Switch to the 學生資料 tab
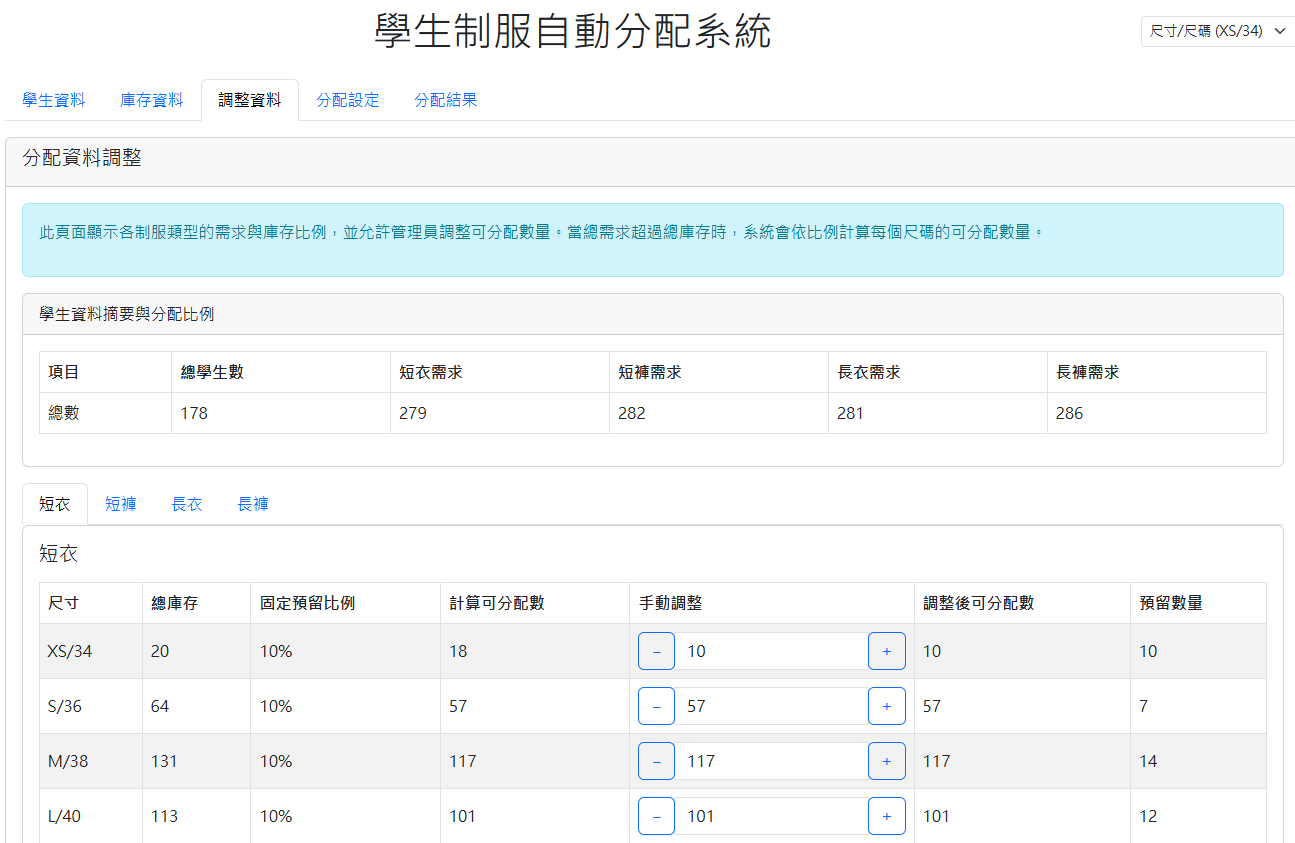This screenshot has height=843, width=1295. [51, 100]
